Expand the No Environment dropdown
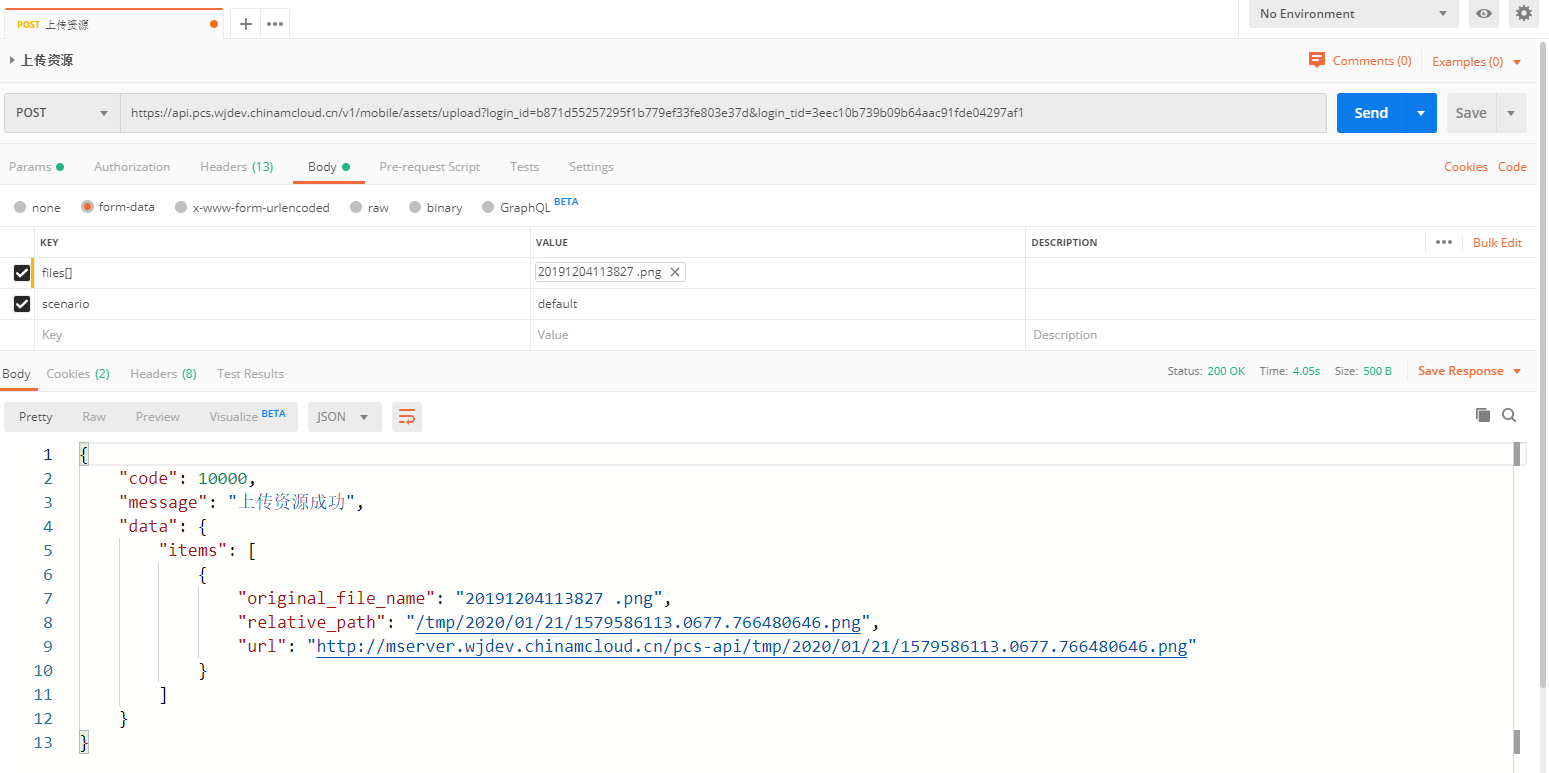1549x773 pixels. pyautogui.click(x=1353, y=14)
